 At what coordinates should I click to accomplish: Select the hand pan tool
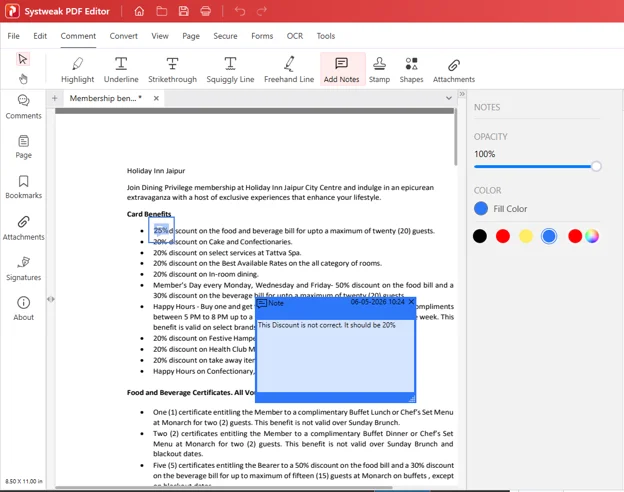coord(23,79)
